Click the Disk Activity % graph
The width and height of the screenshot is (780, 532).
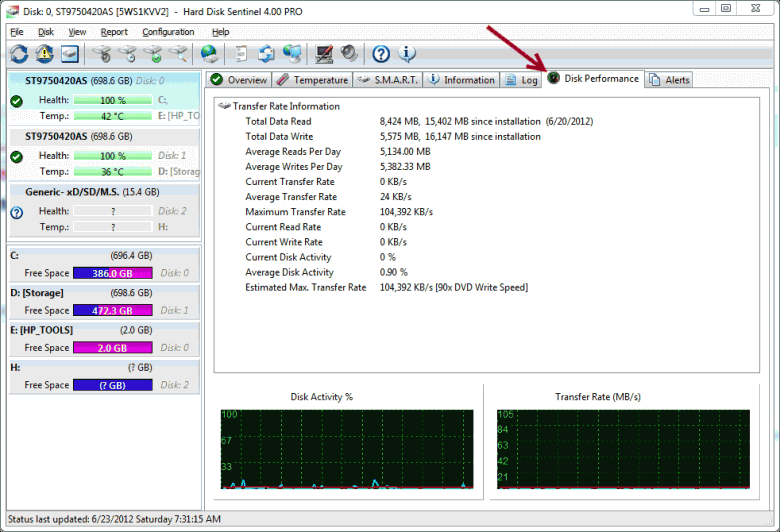[347, 449]
